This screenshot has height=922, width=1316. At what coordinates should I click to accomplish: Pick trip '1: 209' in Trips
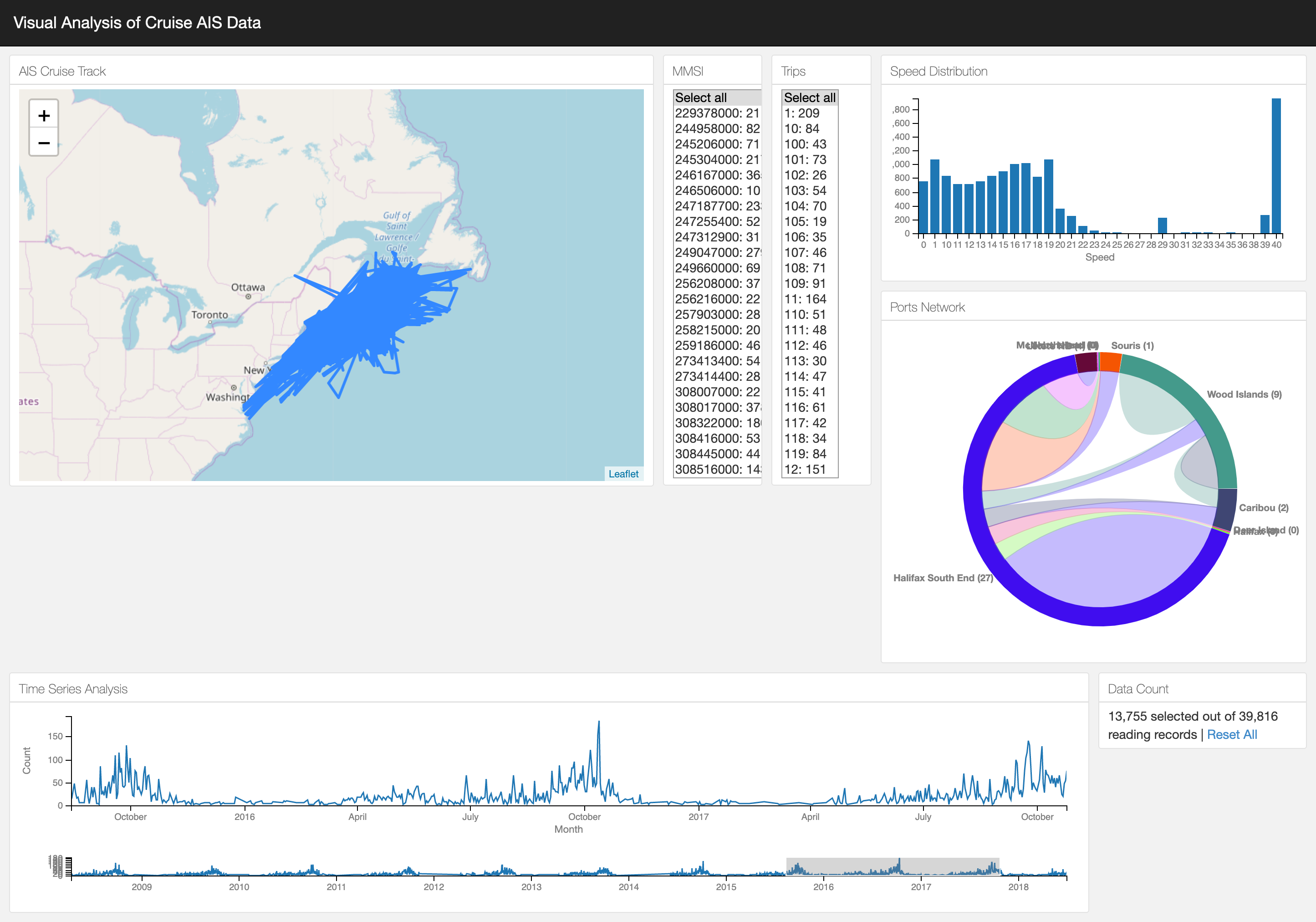[809, 113]
